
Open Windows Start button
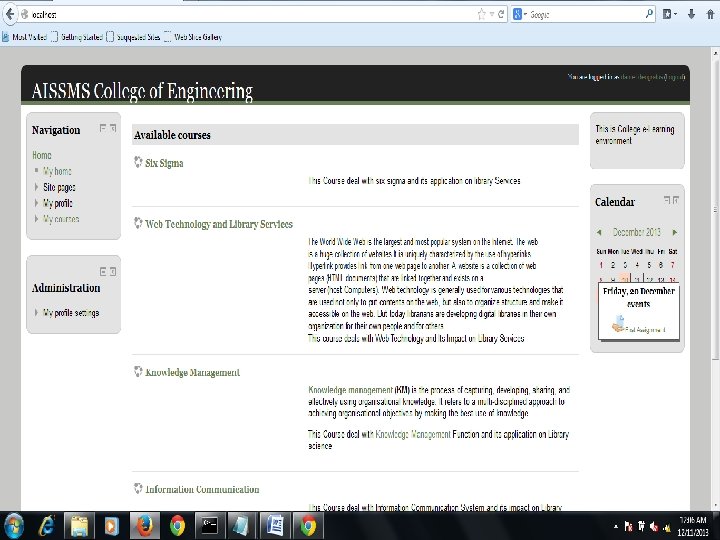14,526
